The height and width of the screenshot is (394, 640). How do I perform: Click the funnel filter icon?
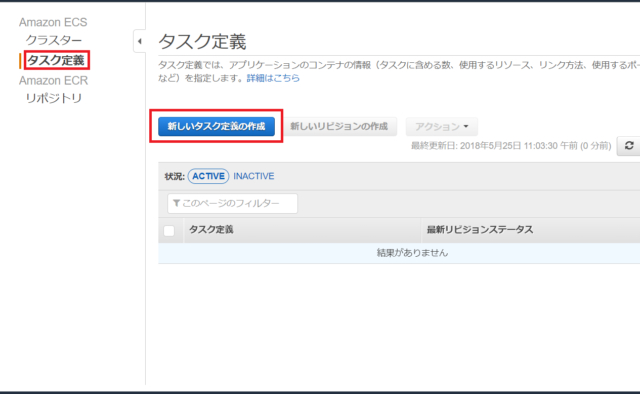176,203
